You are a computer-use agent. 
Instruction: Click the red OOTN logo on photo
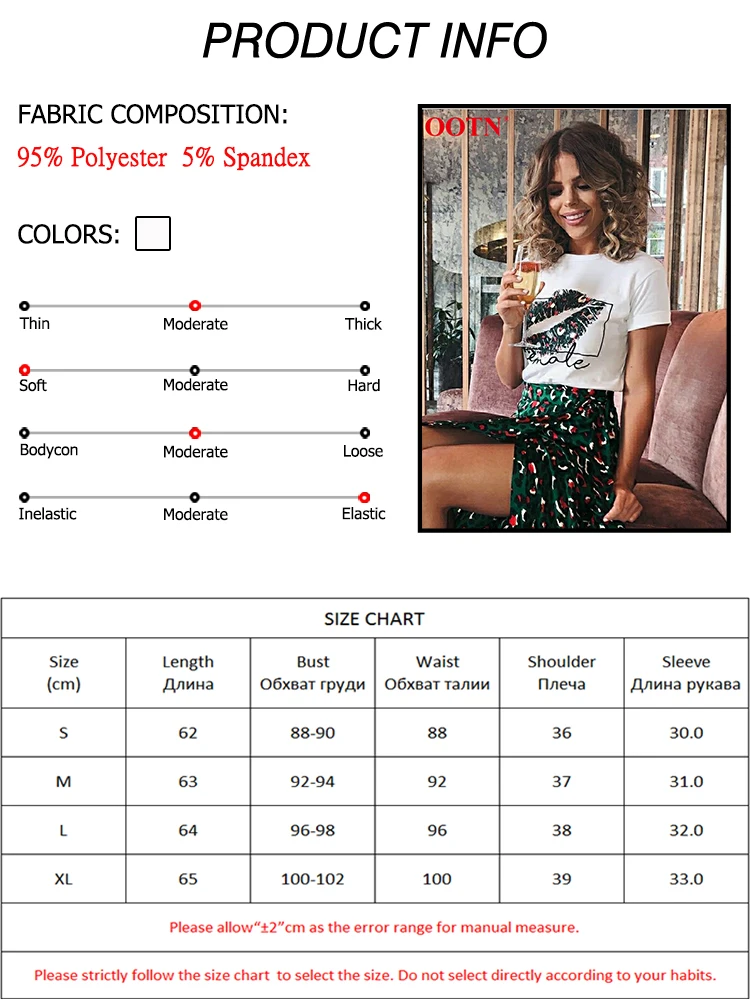coord(464,126)
